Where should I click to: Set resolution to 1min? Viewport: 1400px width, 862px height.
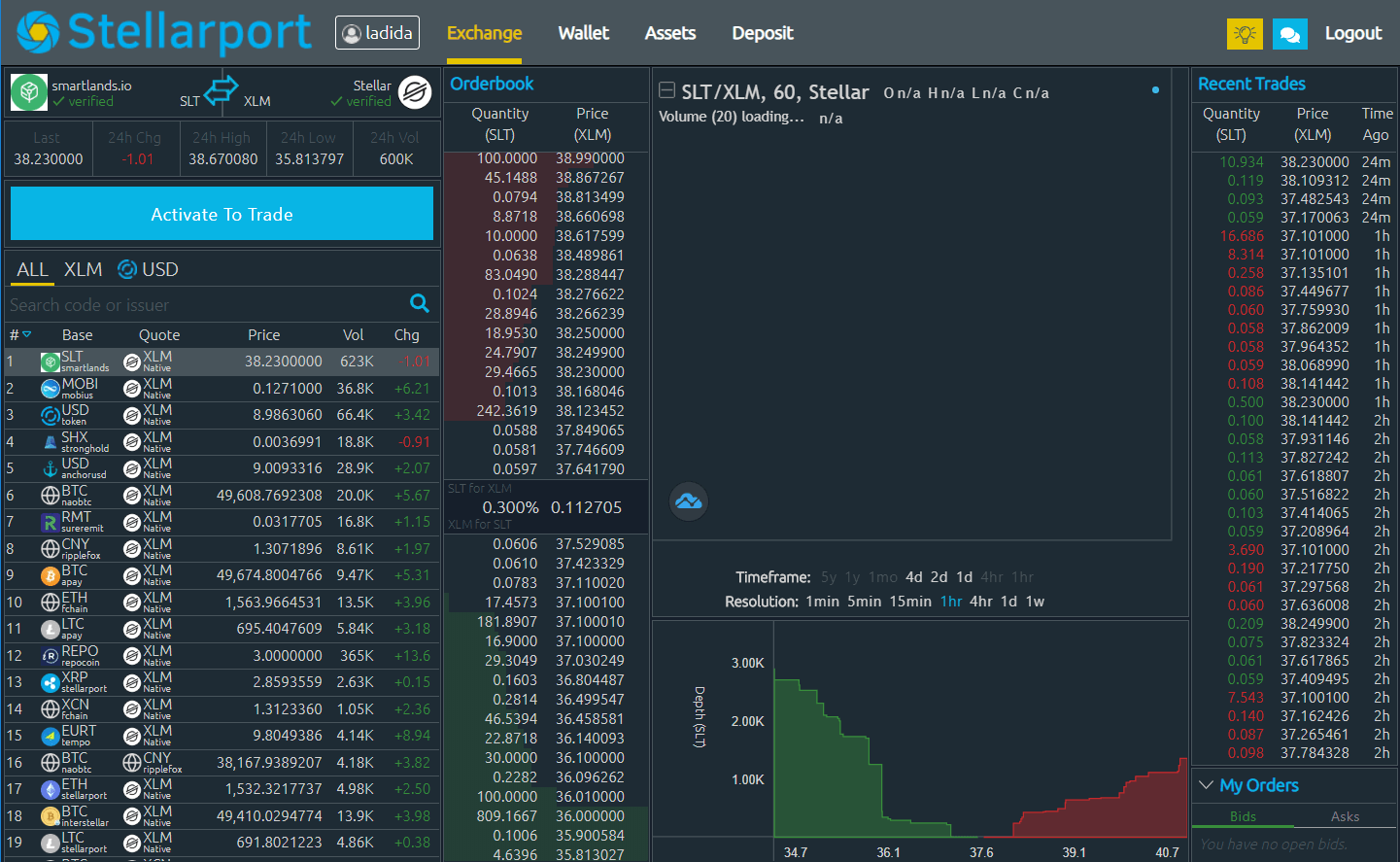click(823, 602)
